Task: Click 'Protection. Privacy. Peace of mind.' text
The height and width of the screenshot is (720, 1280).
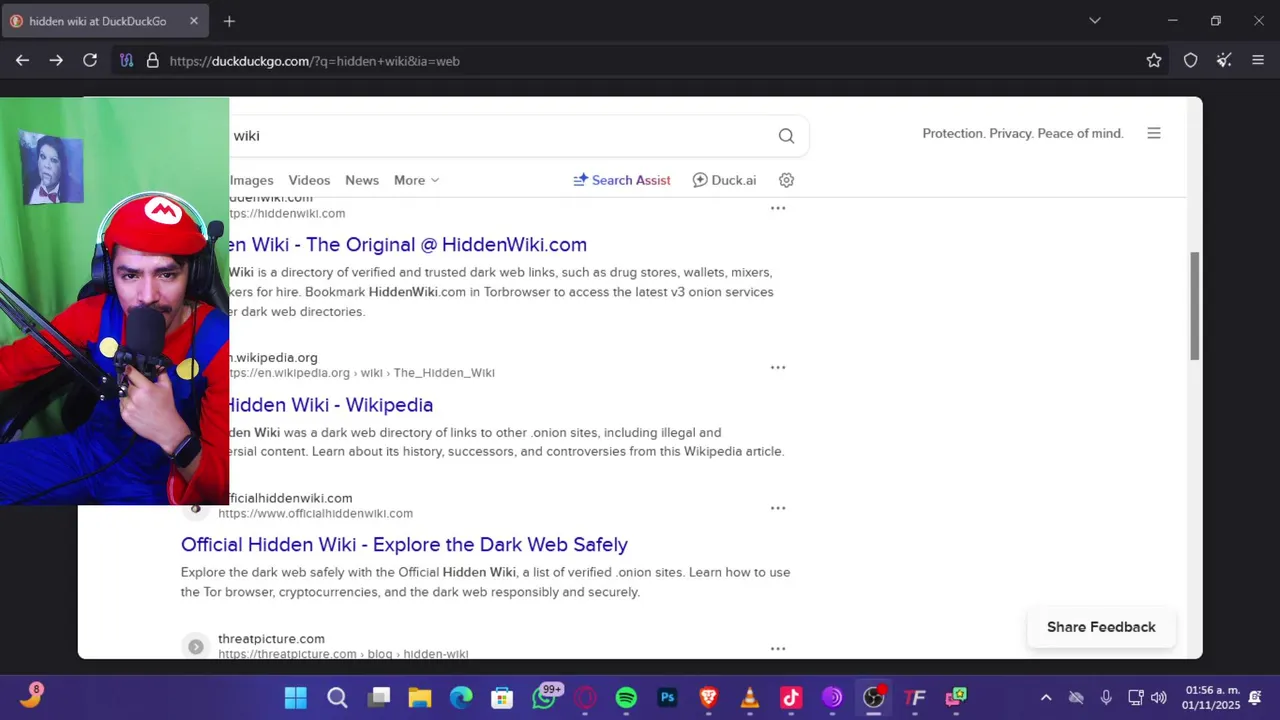Action: (x=1023, y=133)
